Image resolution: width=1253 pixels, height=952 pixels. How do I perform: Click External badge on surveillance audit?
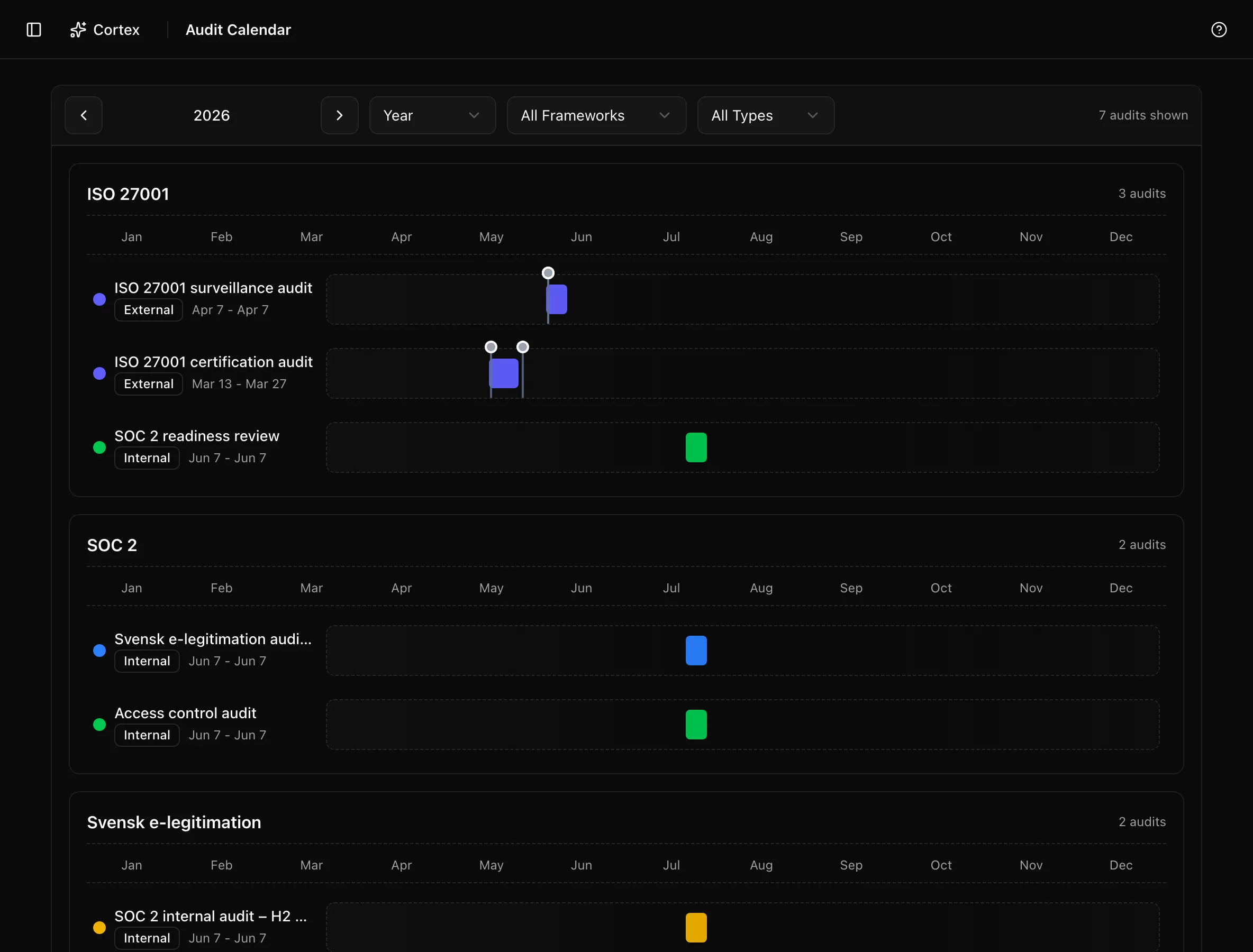(149, 310)
